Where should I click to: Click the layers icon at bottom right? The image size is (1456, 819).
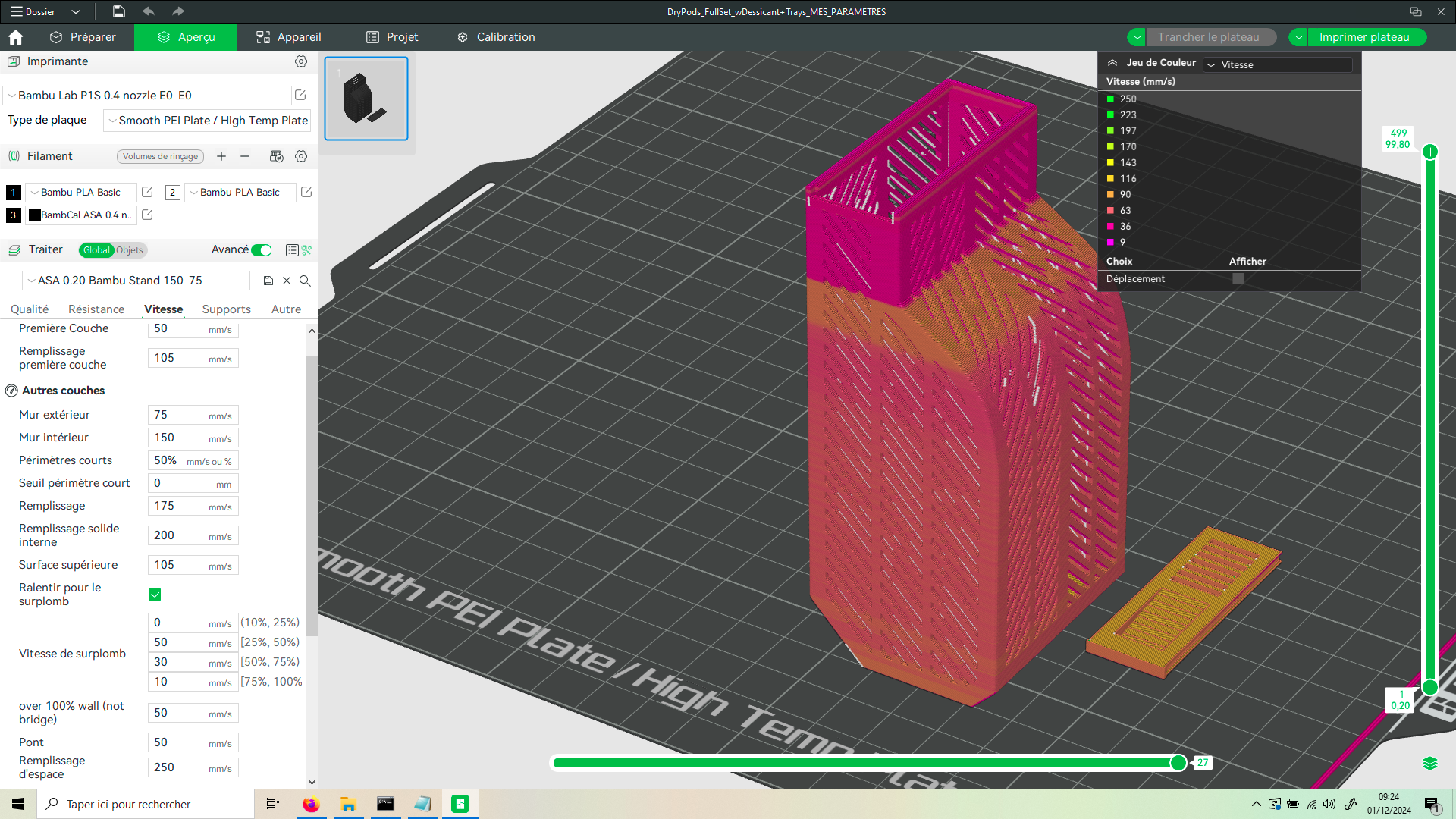1429,763
